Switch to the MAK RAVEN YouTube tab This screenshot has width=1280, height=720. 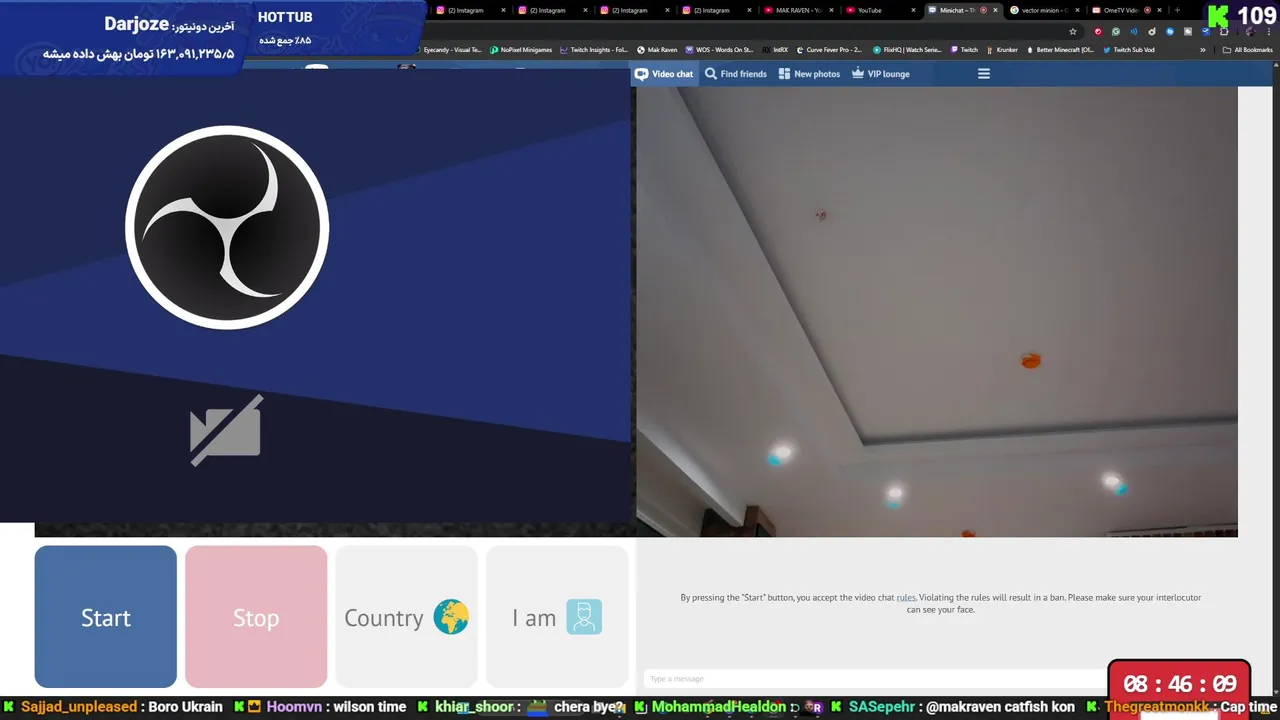tap(797, 10)
